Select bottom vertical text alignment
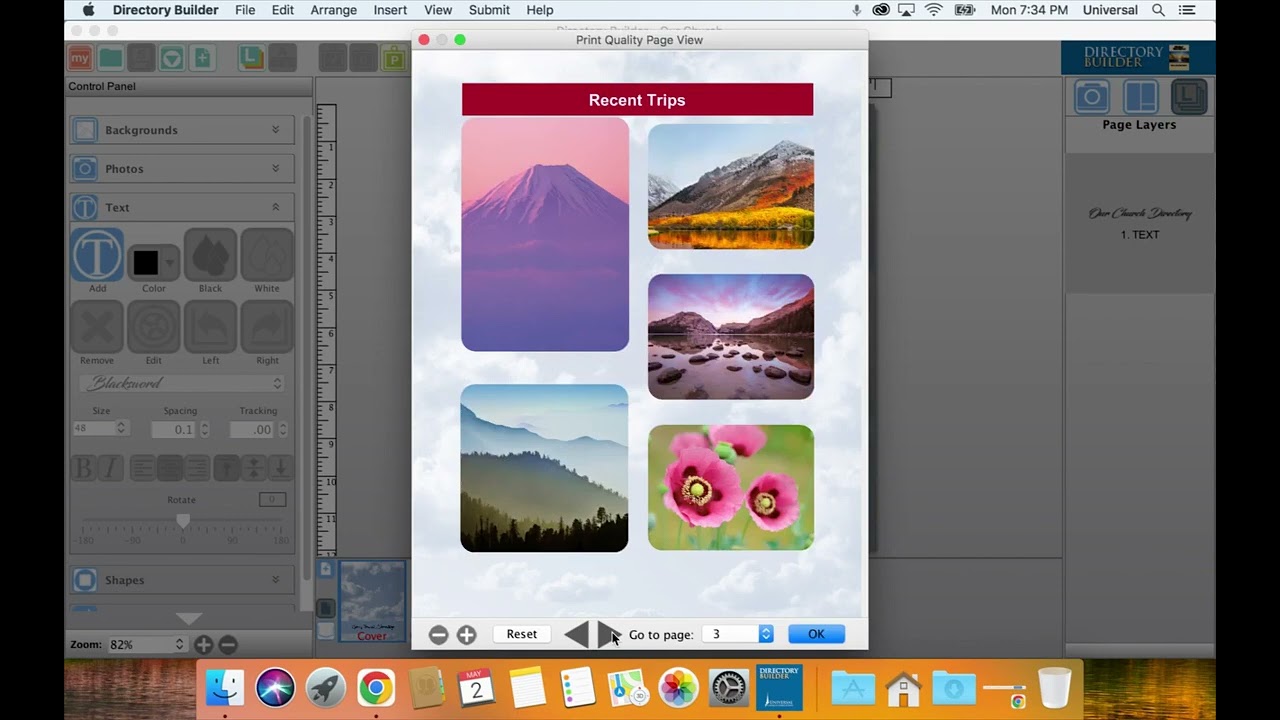 click(281, 467)
